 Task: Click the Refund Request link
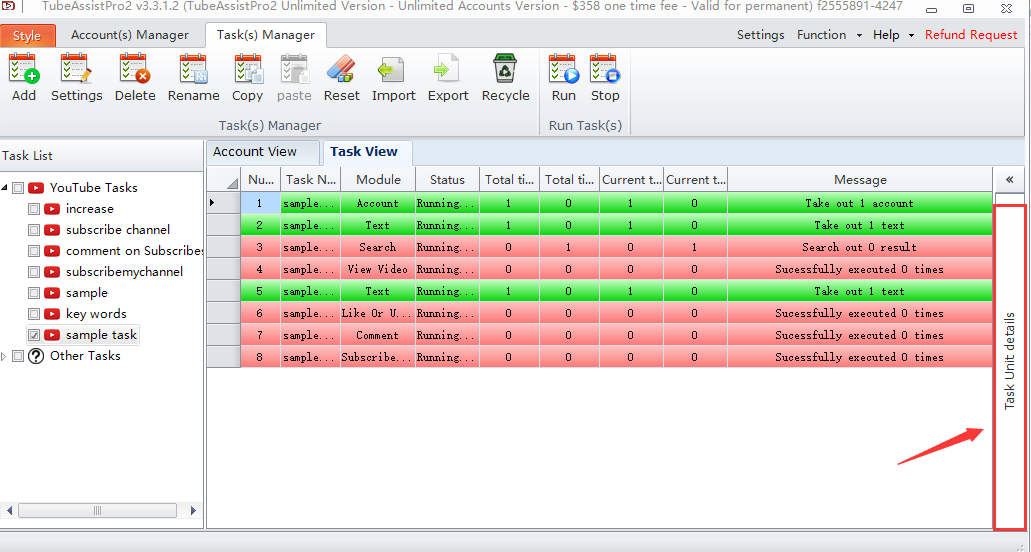[970, 35]
